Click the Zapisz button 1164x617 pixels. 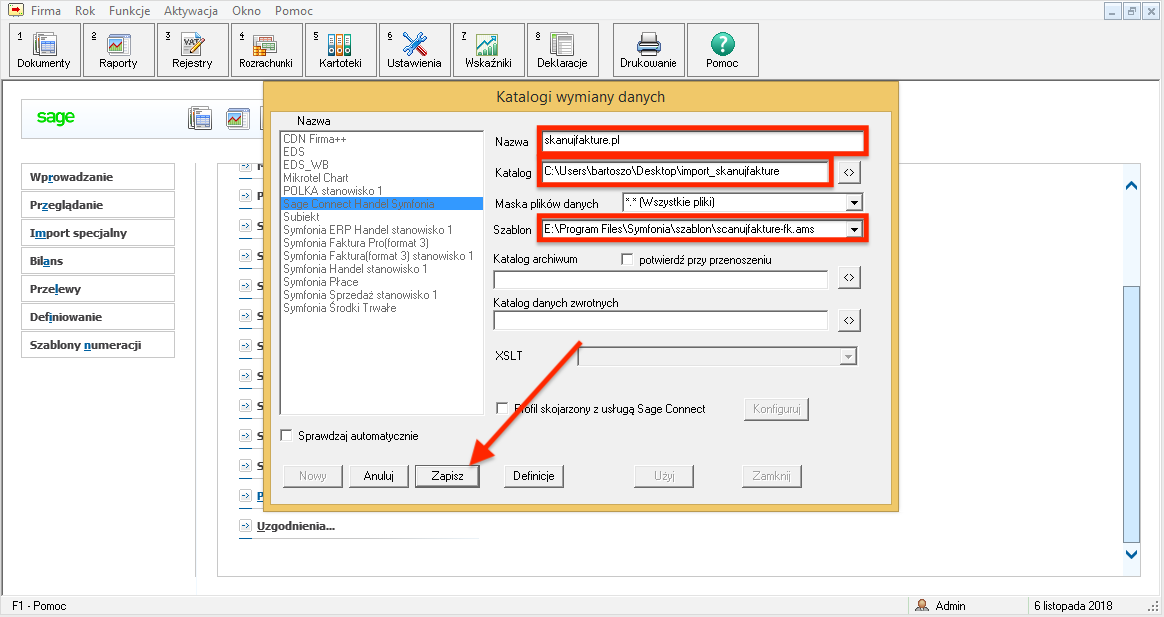pyautogui.click(x=447, y=476)
